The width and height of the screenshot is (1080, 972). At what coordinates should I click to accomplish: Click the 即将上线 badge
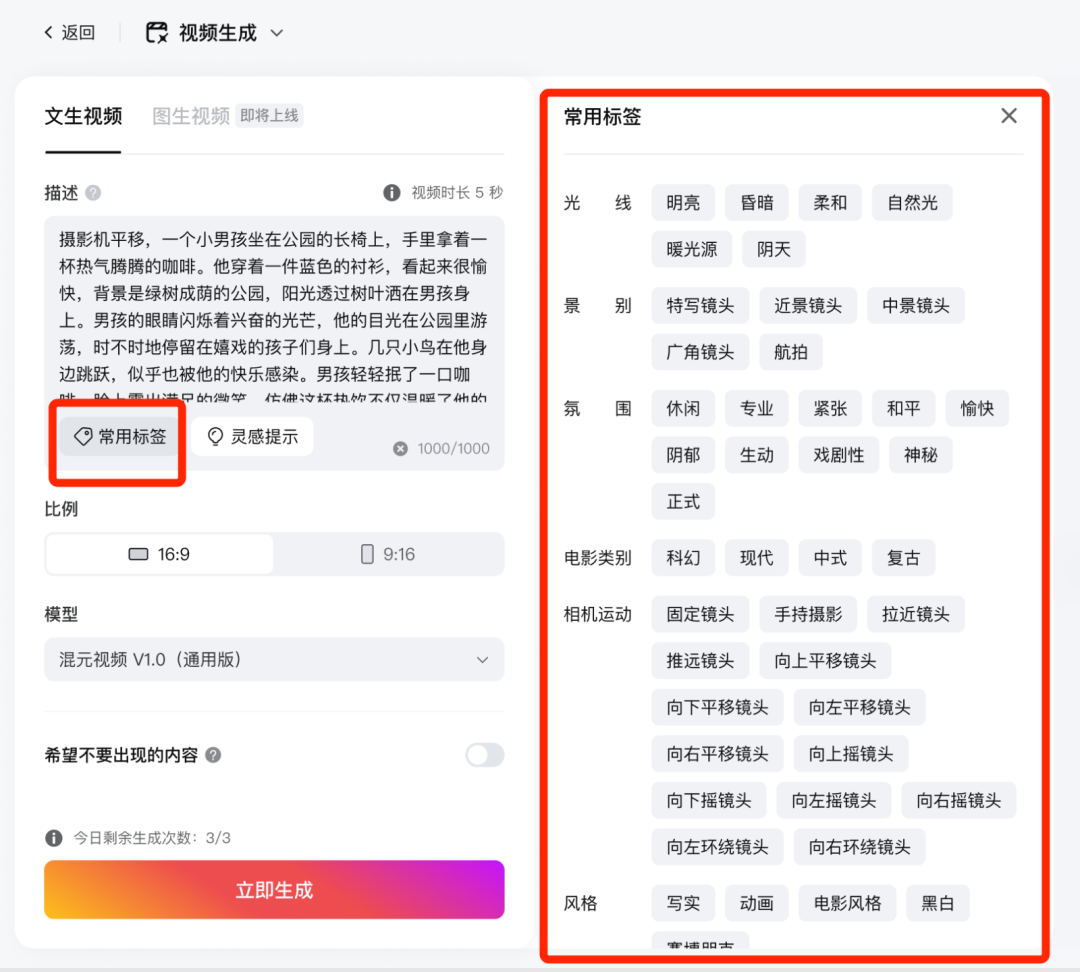pos(269,116)
